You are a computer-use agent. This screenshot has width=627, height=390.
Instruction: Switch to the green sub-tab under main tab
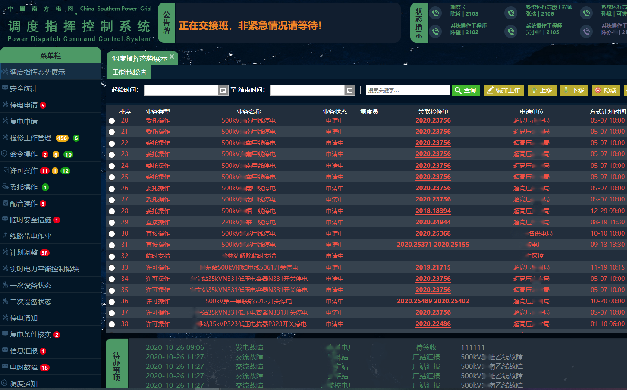pyautogui.click(x=129, y=72)
